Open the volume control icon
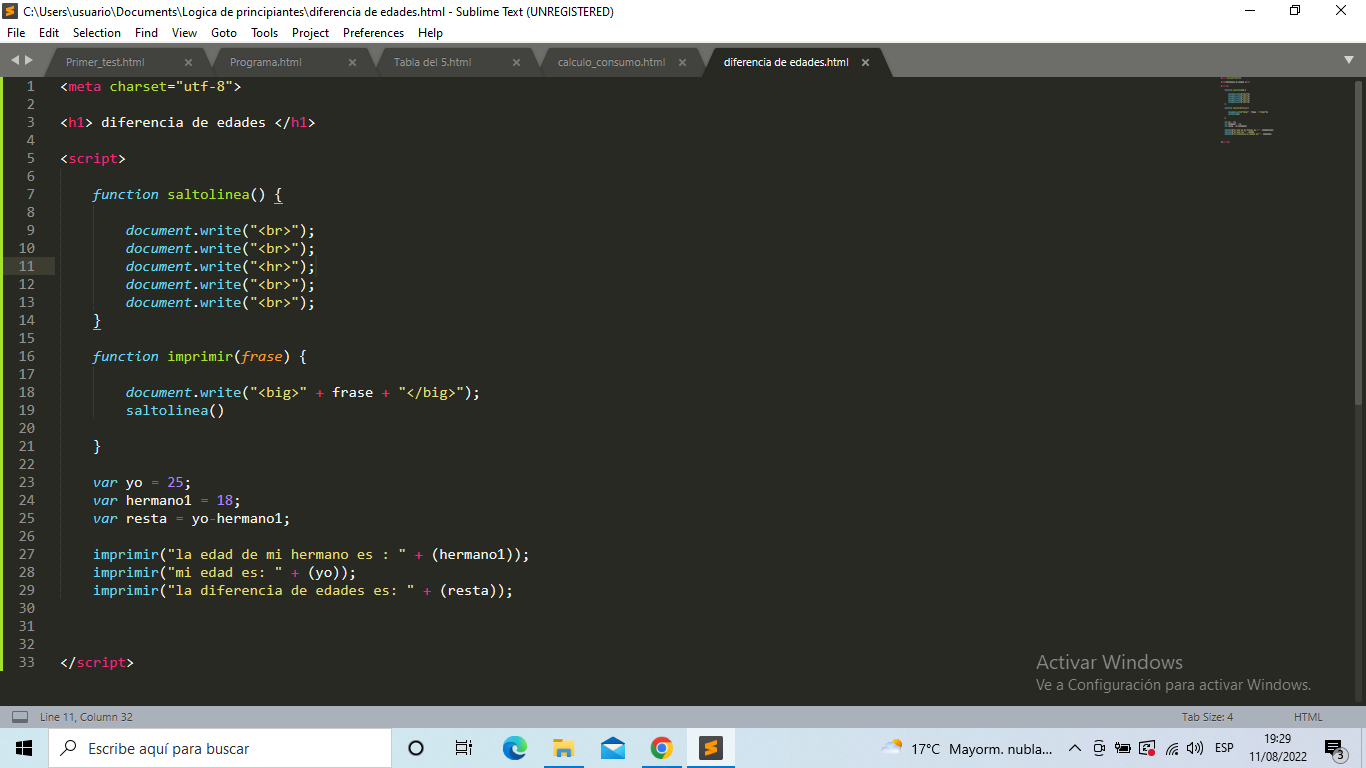This screenshot has height=768, width=1366. 1194,748
